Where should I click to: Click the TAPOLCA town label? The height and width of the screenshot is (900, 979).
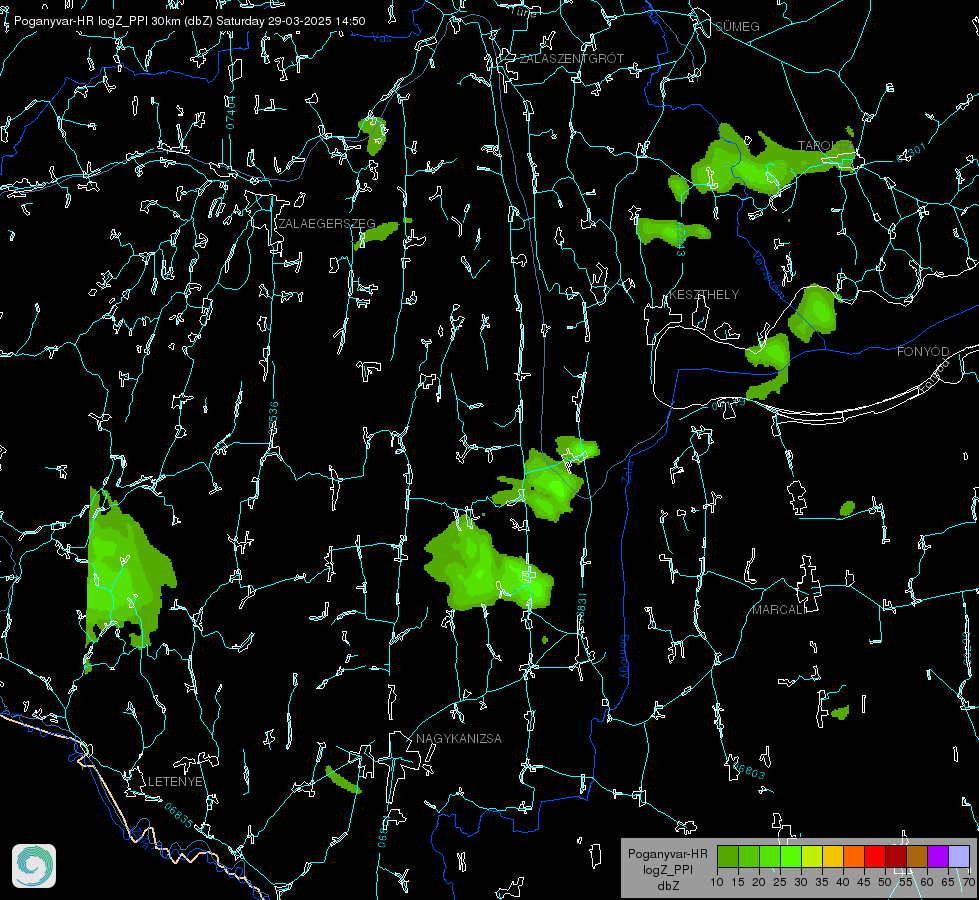click(x=825, y=146)
